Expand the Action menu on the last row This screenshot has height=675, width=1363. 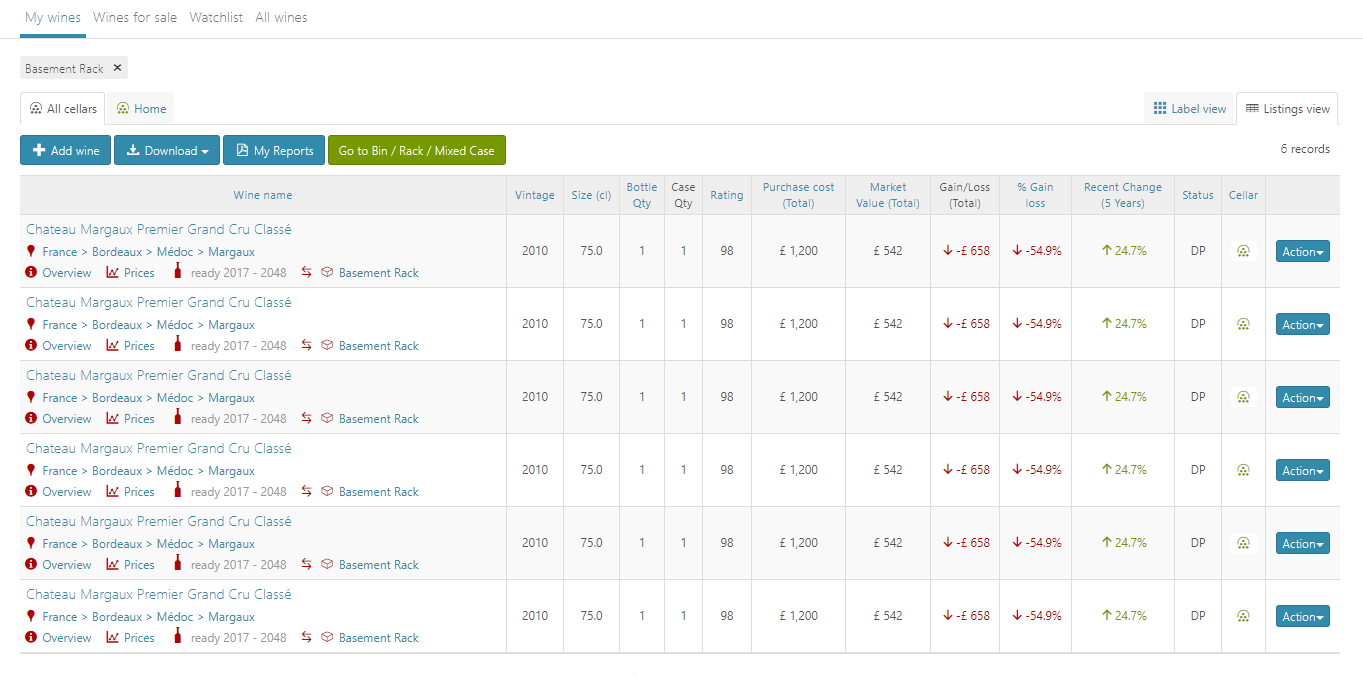click(x=1302, y=616)
